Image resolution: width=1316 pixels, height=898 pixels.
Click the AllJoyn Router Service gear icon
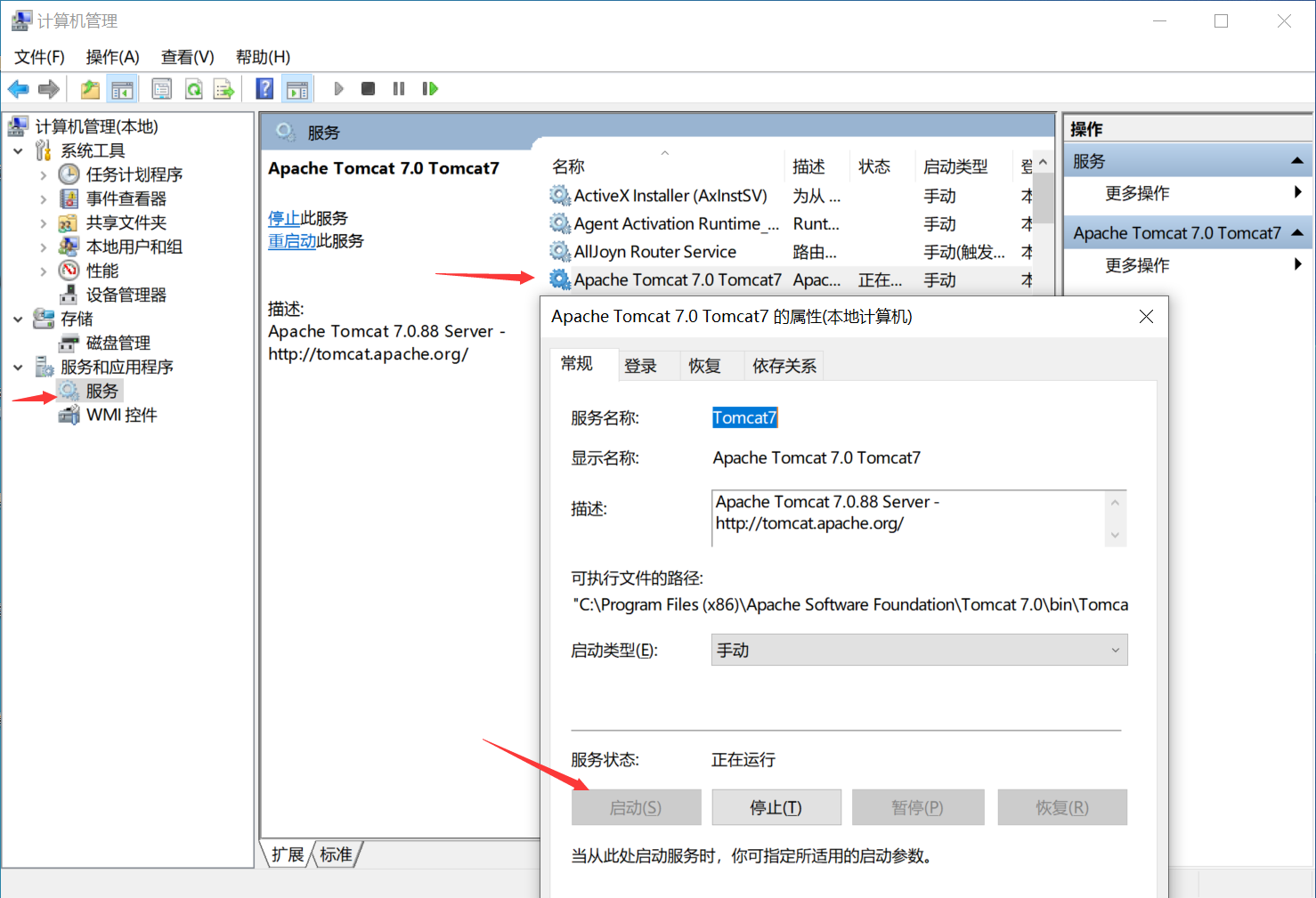tap(560, 252)
